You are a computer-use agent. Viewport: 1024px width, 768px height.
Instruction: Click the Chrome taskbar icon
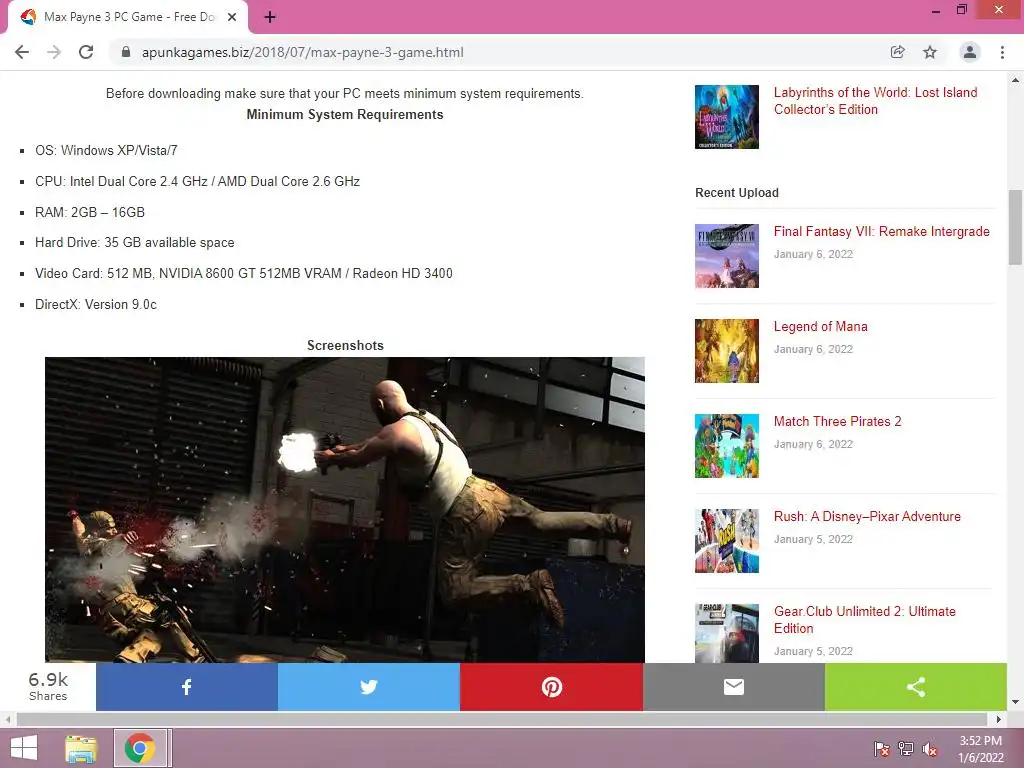click(x=139, y=748)
